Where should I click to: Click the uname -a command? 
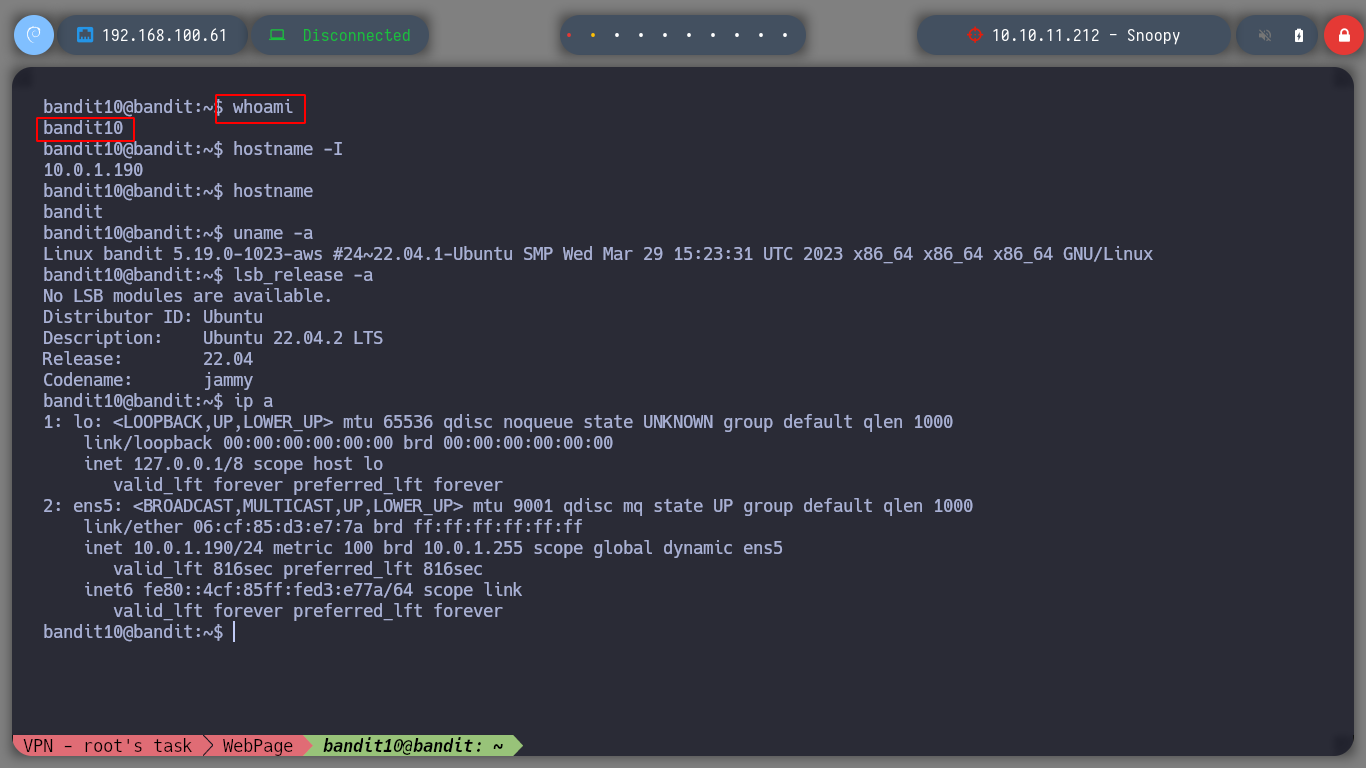[x=273, y=233]
